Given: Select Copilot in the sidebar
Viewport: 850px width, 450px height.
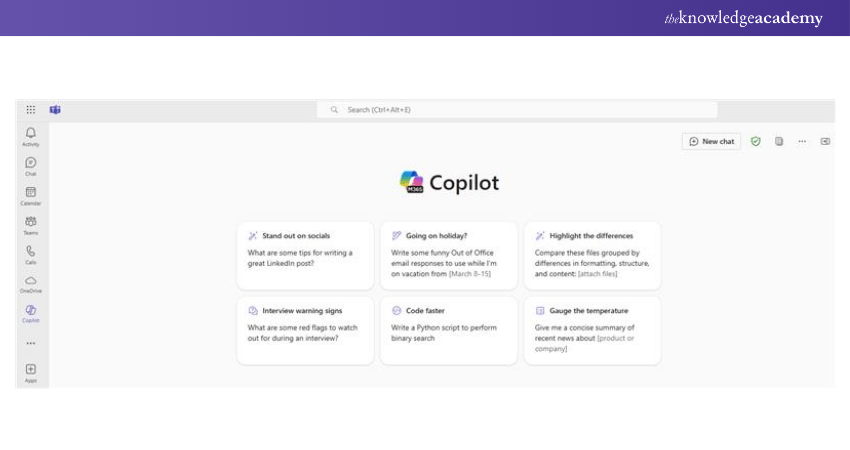Looking at the screenshot, I should (x=31, y=312).
